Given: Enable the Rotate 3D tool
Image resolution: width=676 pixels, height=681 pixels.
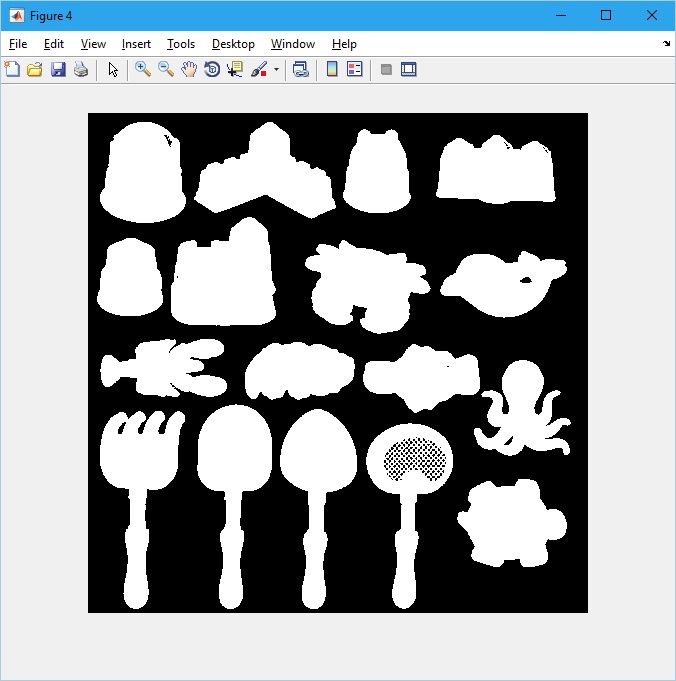Looking at the screenshot, I should click(x=212, y=69).
